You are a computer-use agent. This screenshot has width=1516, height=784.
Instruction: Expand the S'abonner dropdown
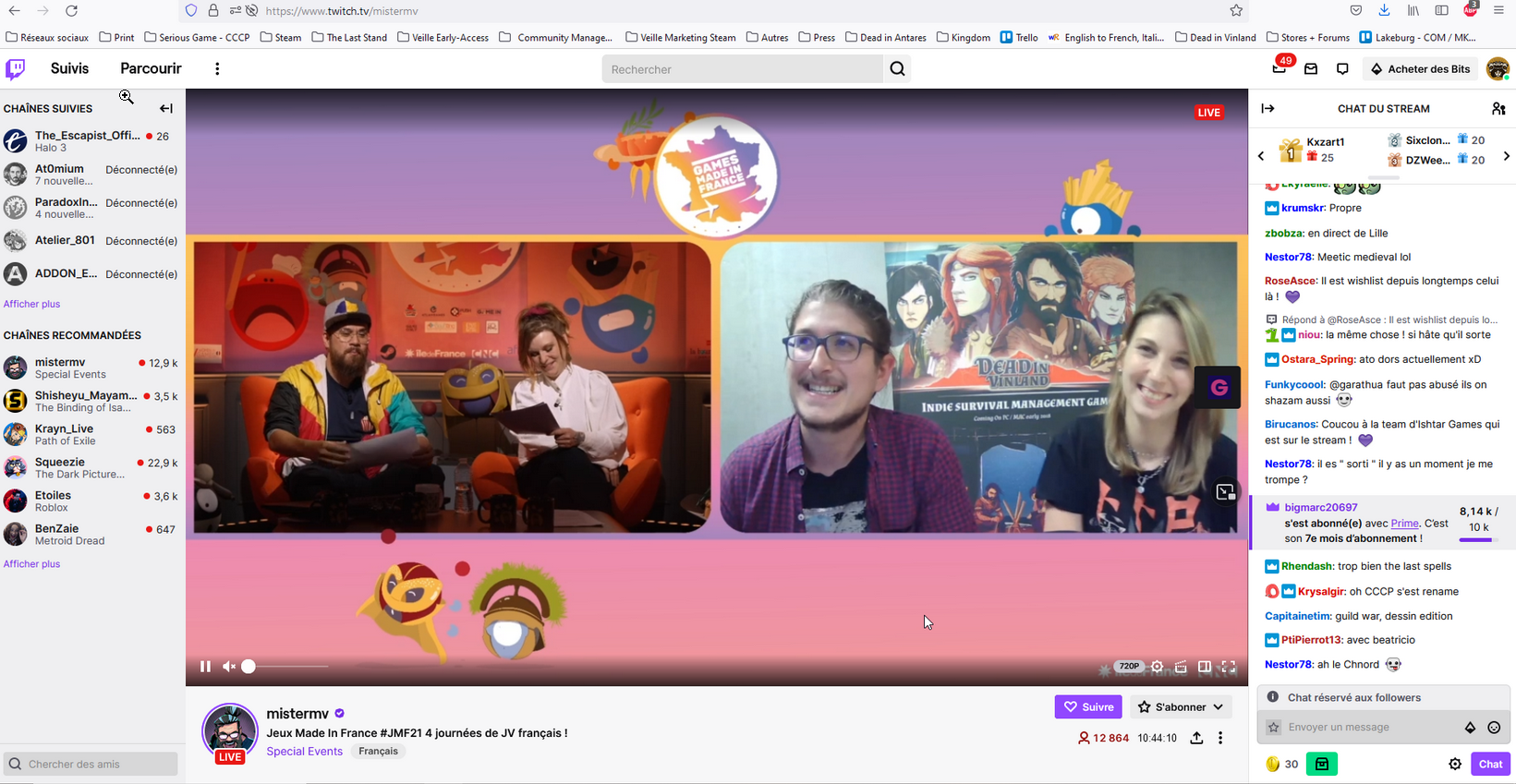point(1181,707)
